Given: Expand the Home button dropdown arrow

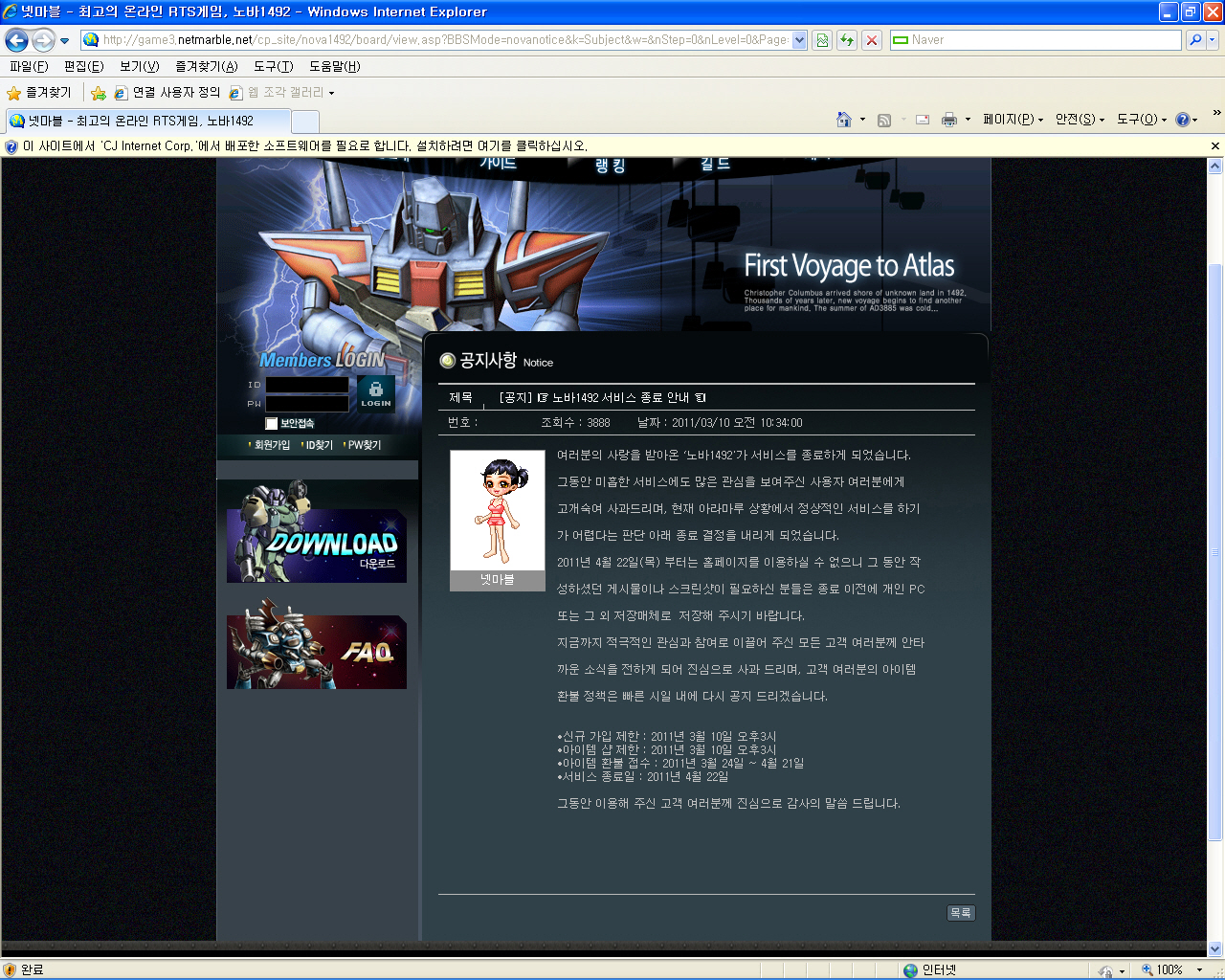Looking at the screenshot, I should pyautogui.click(x=863, y=120).
